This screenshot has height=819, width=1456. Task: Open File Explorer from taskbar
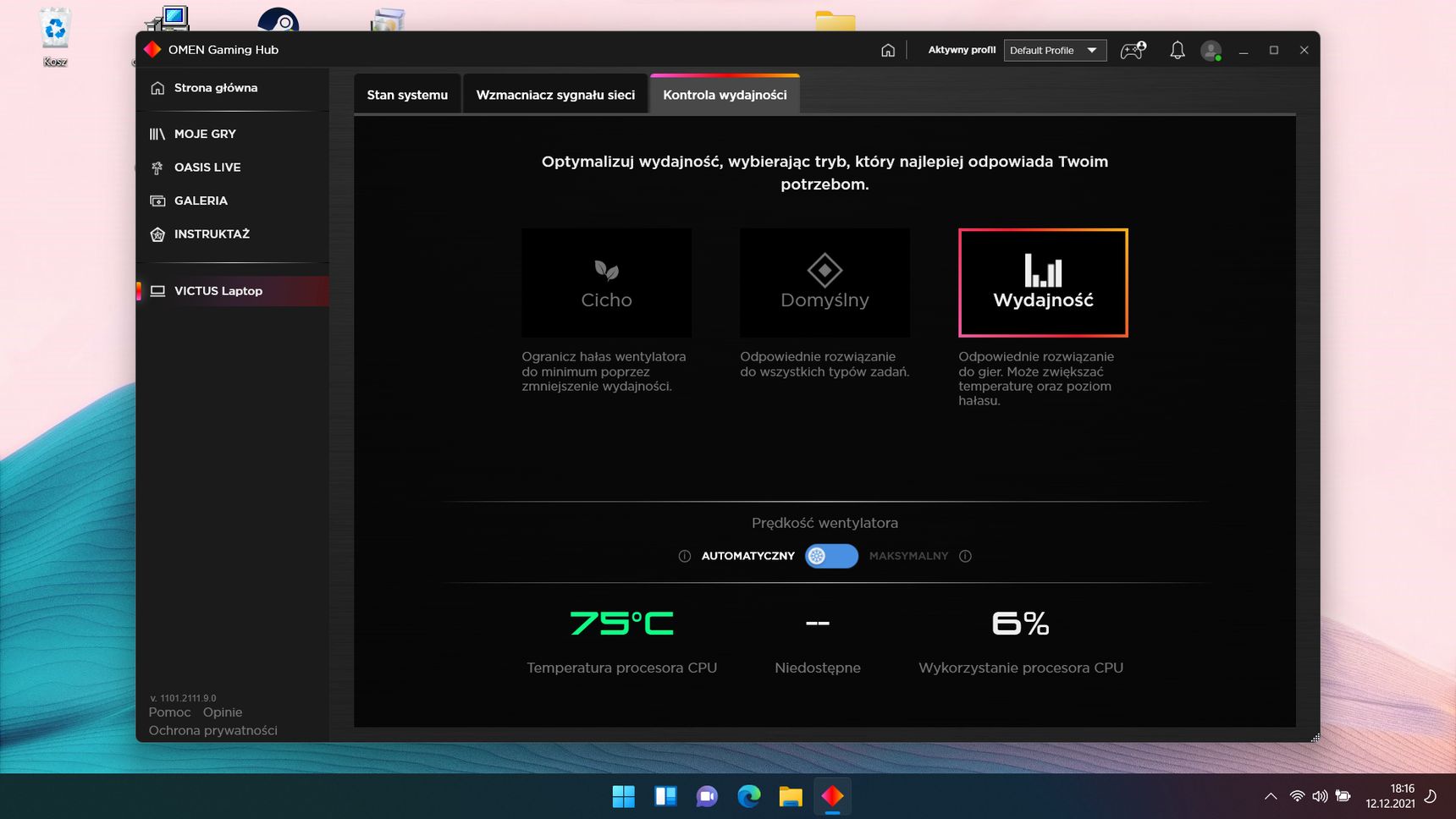[791, 796]
